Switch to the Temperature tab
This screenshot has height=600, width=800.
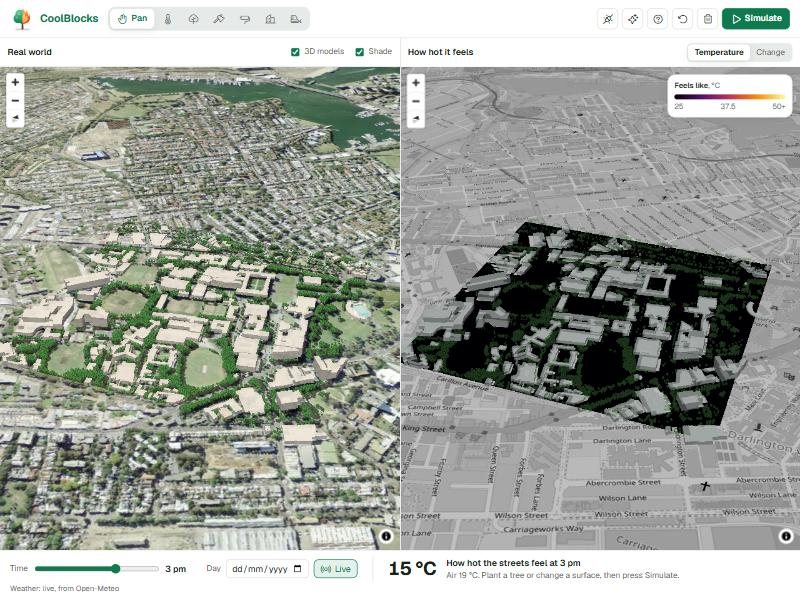719,52
